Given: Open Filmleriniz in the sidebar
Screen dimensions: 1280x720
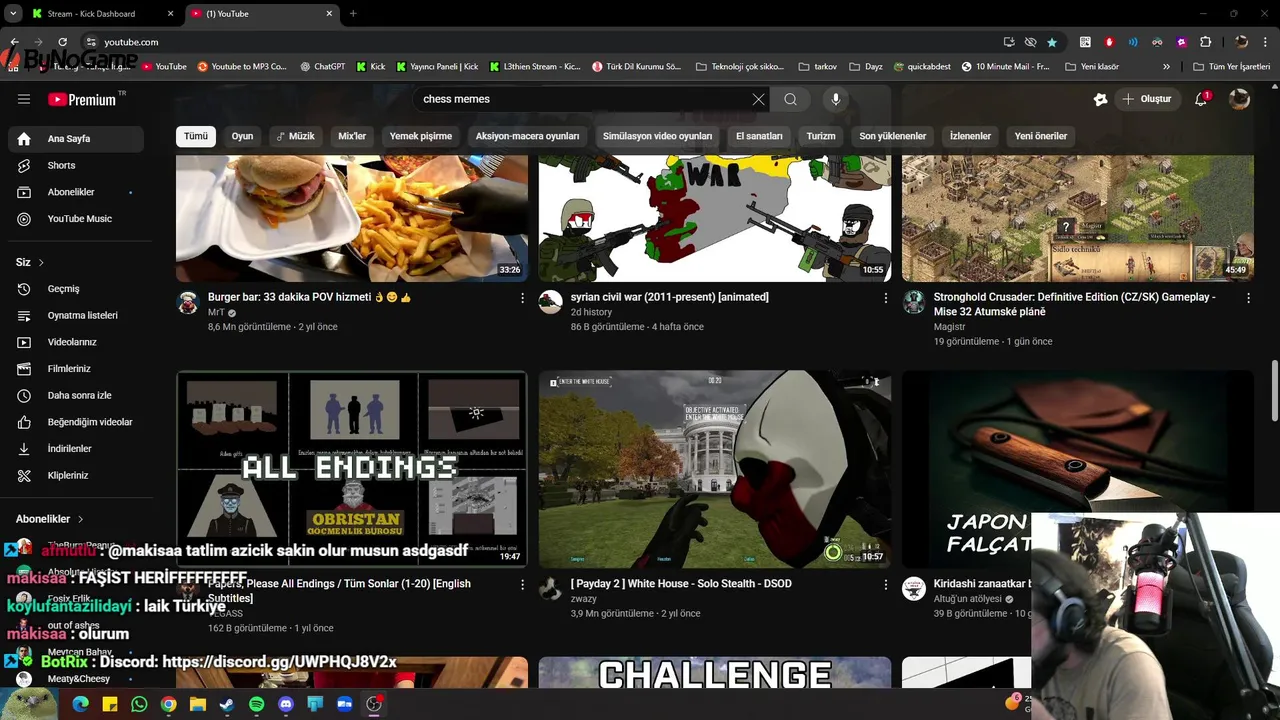Looking at the screenshot, I should [x=76, y=369].
